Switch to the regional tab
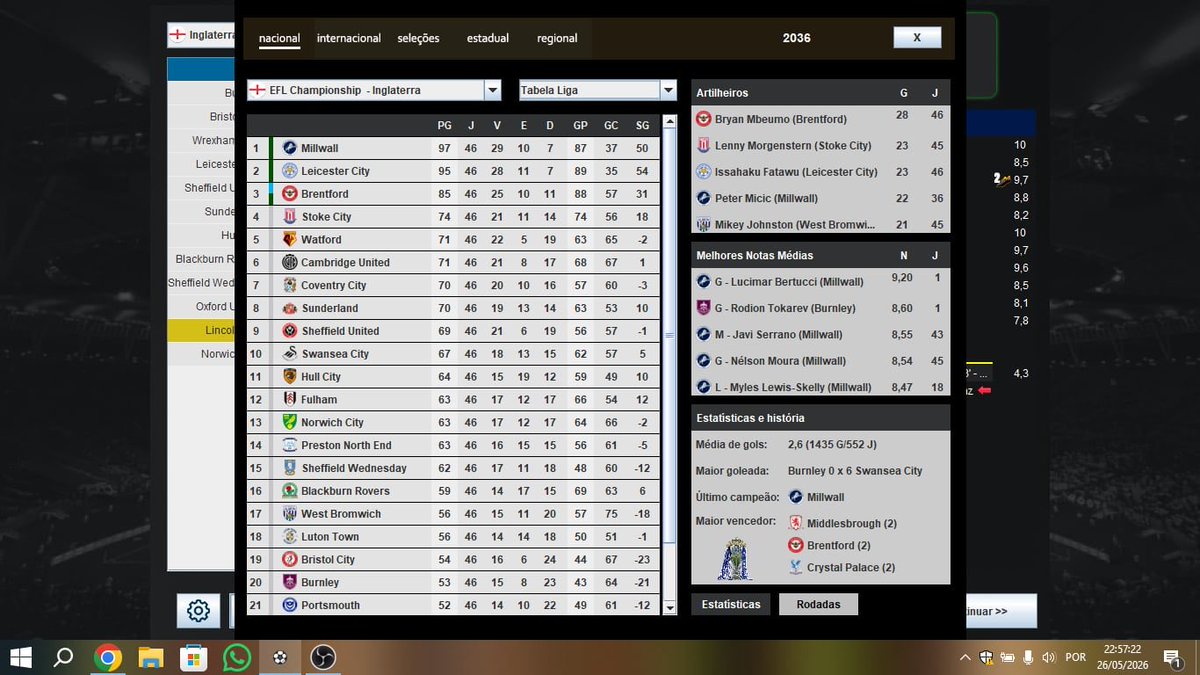The image size is (1200, 675). coord(557,38)
